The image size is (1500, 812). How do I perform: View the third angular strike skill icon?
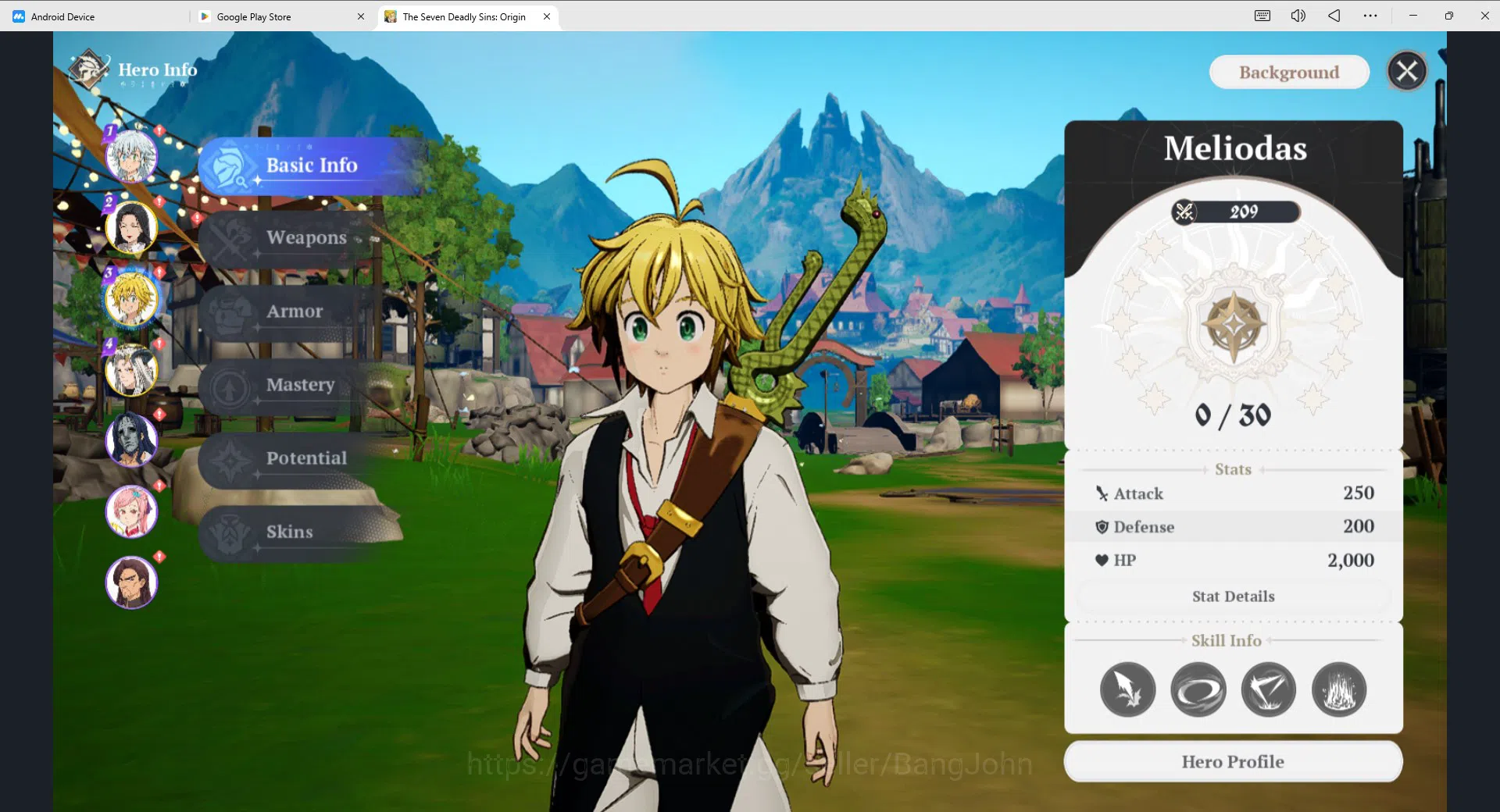coord(1268,689)
